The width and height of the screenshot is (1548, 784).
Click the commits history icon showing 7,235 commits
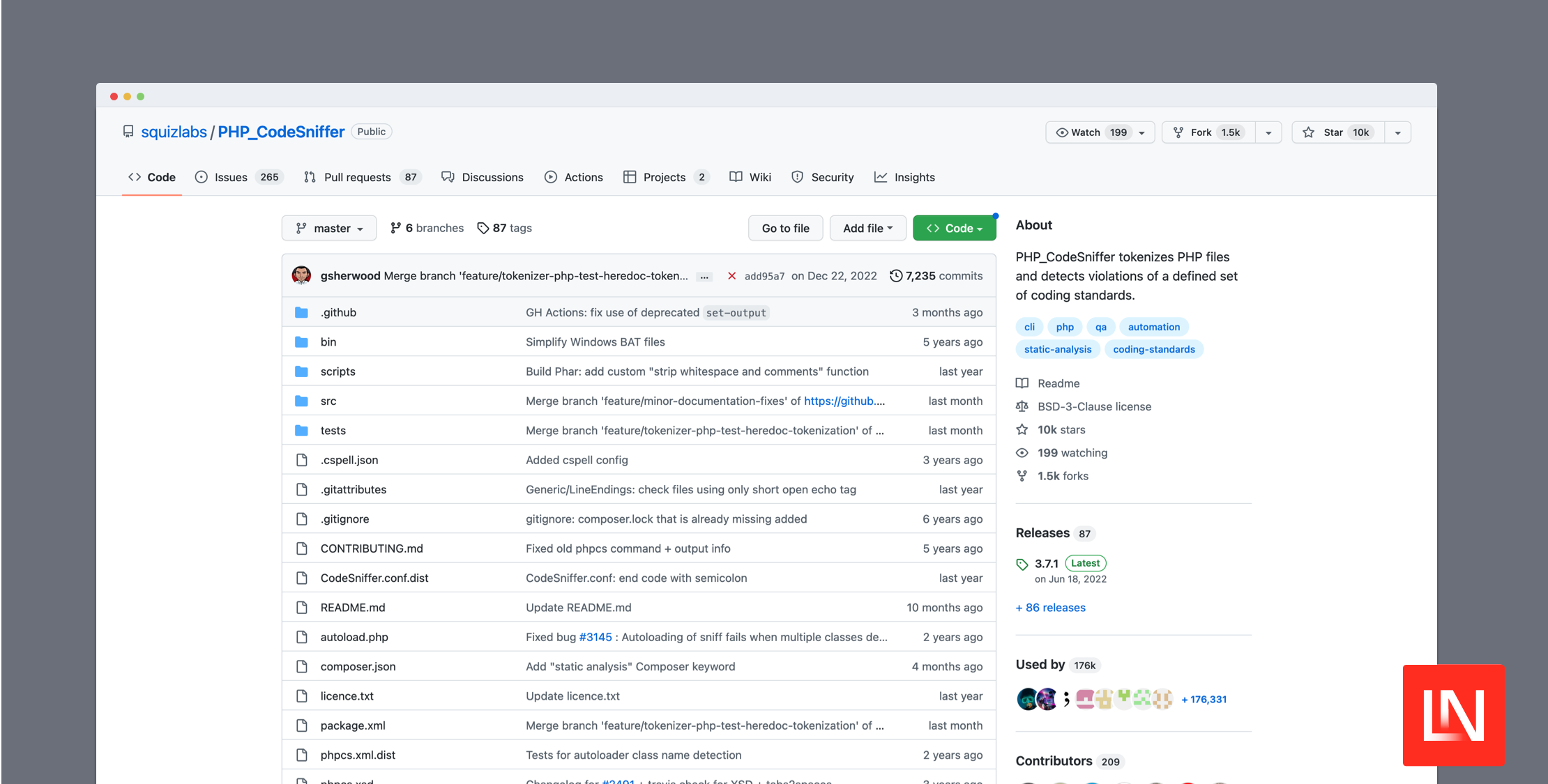[x=893, y=275]
